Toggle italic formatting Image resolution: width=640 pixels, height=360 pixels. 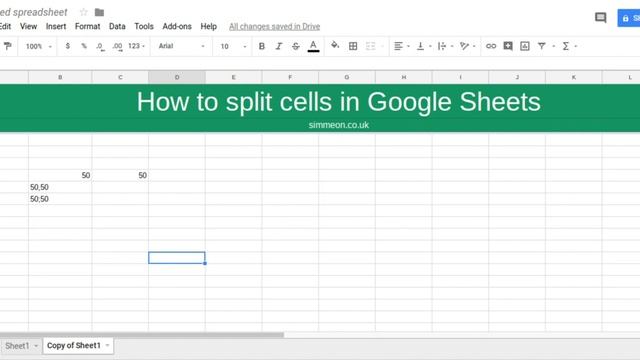[279, 46]
